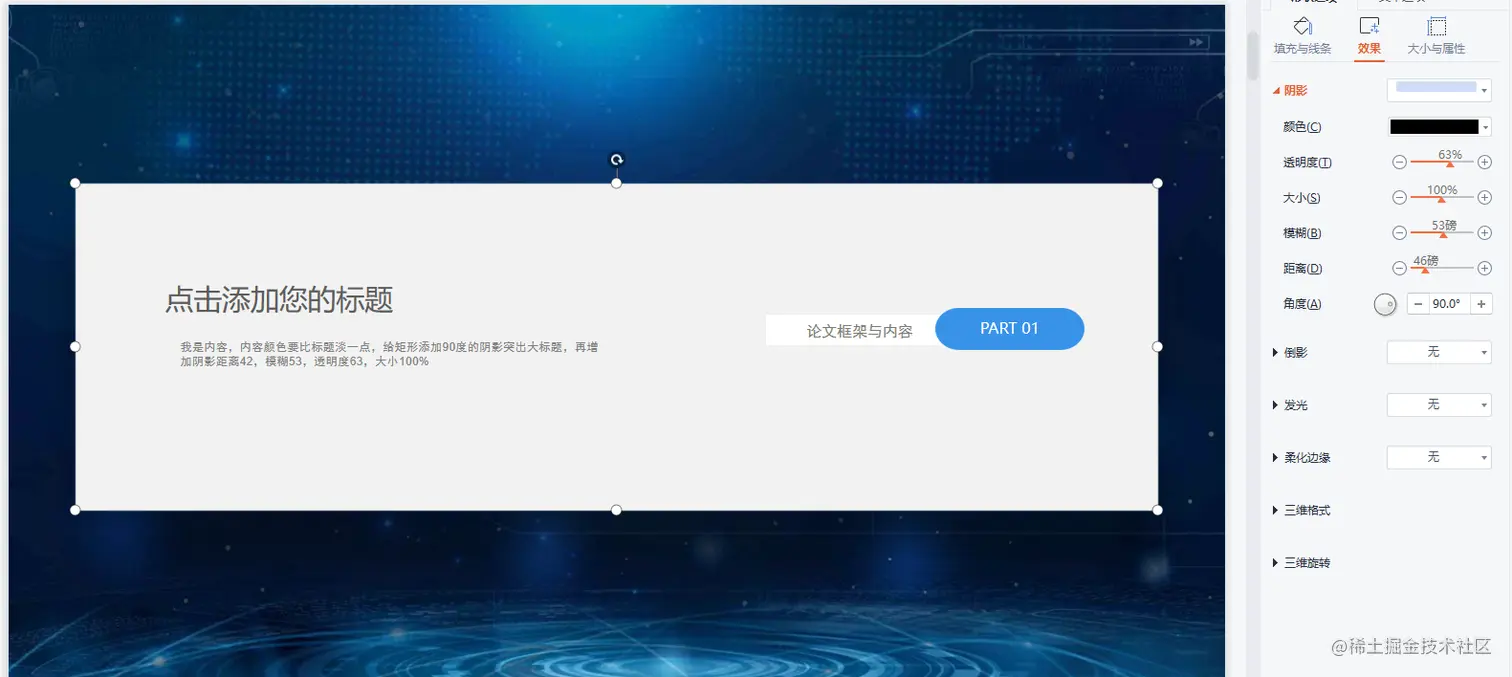The width and height of the screenshot is (1512, 677).
Task: Click the top-left resize handle of rectangle
Action: tap(75, 183)
